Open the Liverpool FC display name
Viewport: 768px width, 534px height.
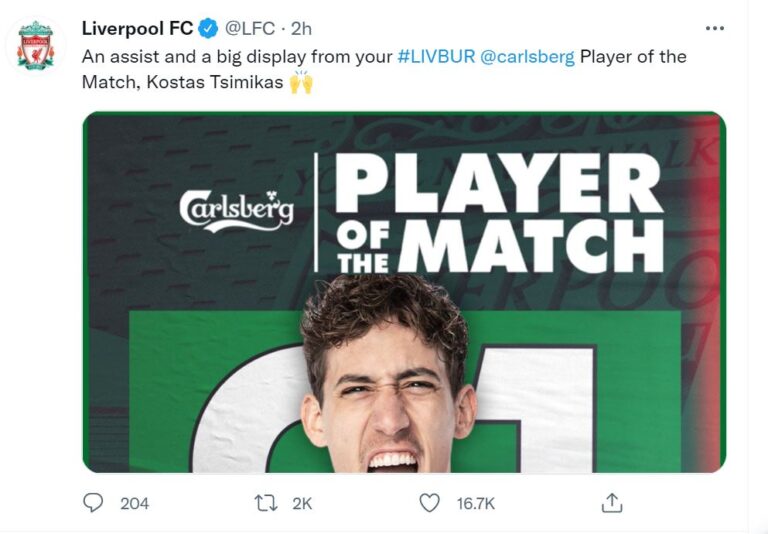point(137,29)
